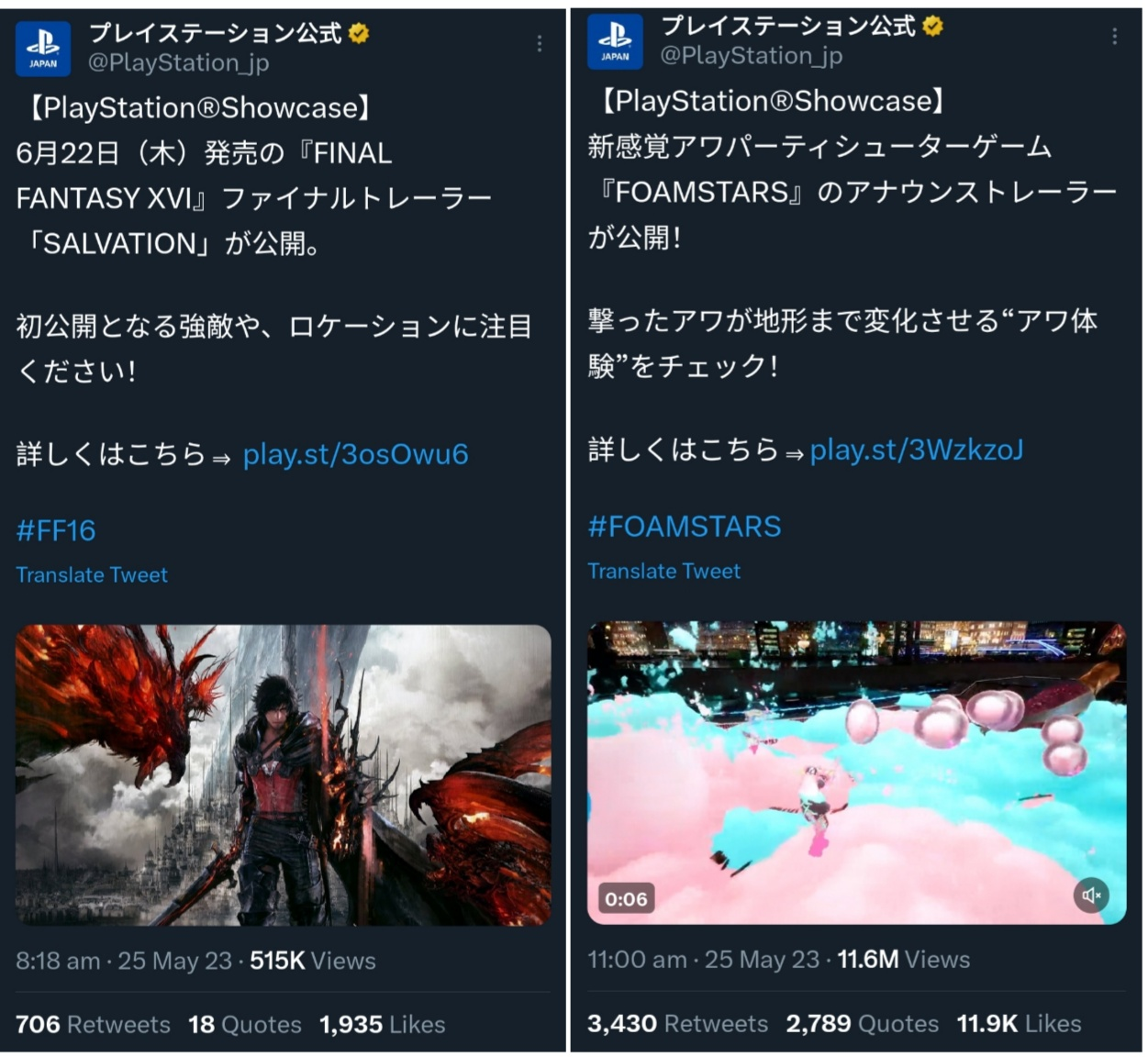Play the FOAMSTARS trailer video
The width and height of the screenshot is (1148, 1057).
point(856,773)
